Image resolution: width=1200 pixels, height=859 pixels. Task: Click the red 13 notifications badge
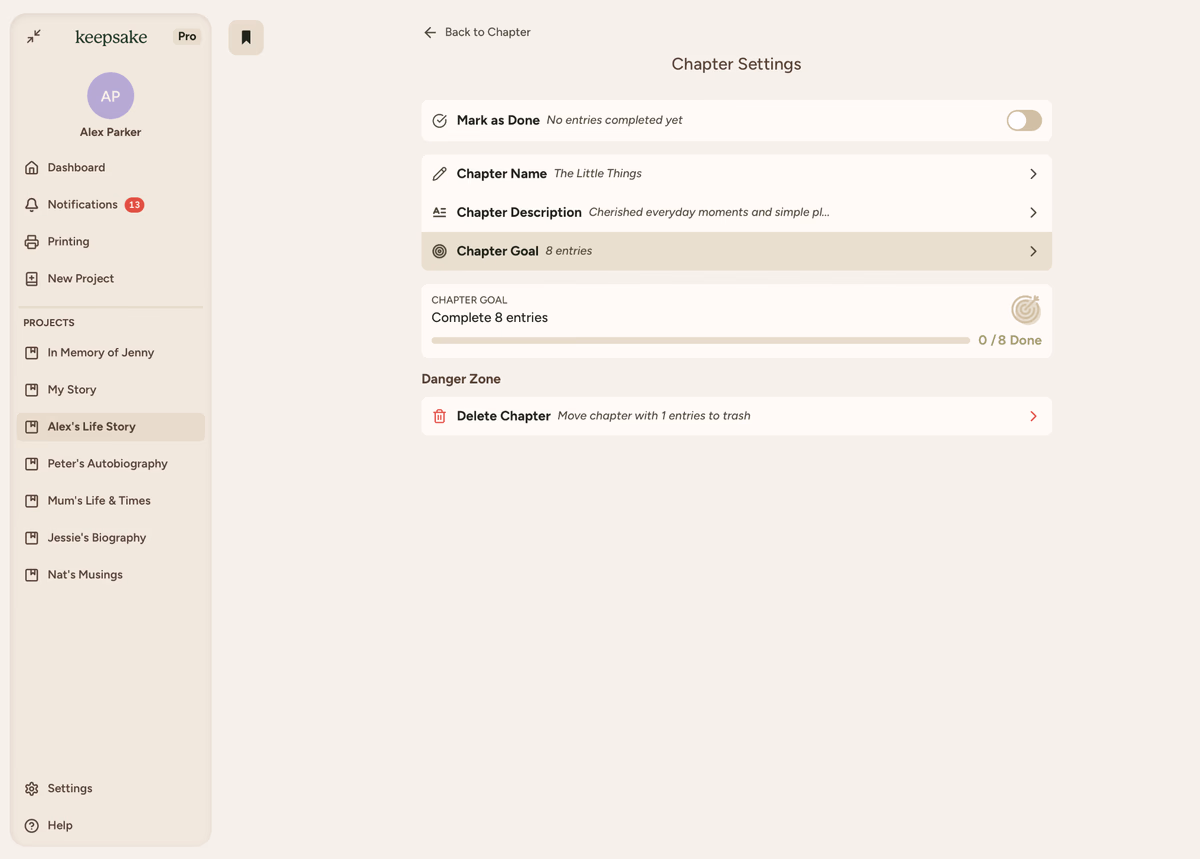[134, 205]
